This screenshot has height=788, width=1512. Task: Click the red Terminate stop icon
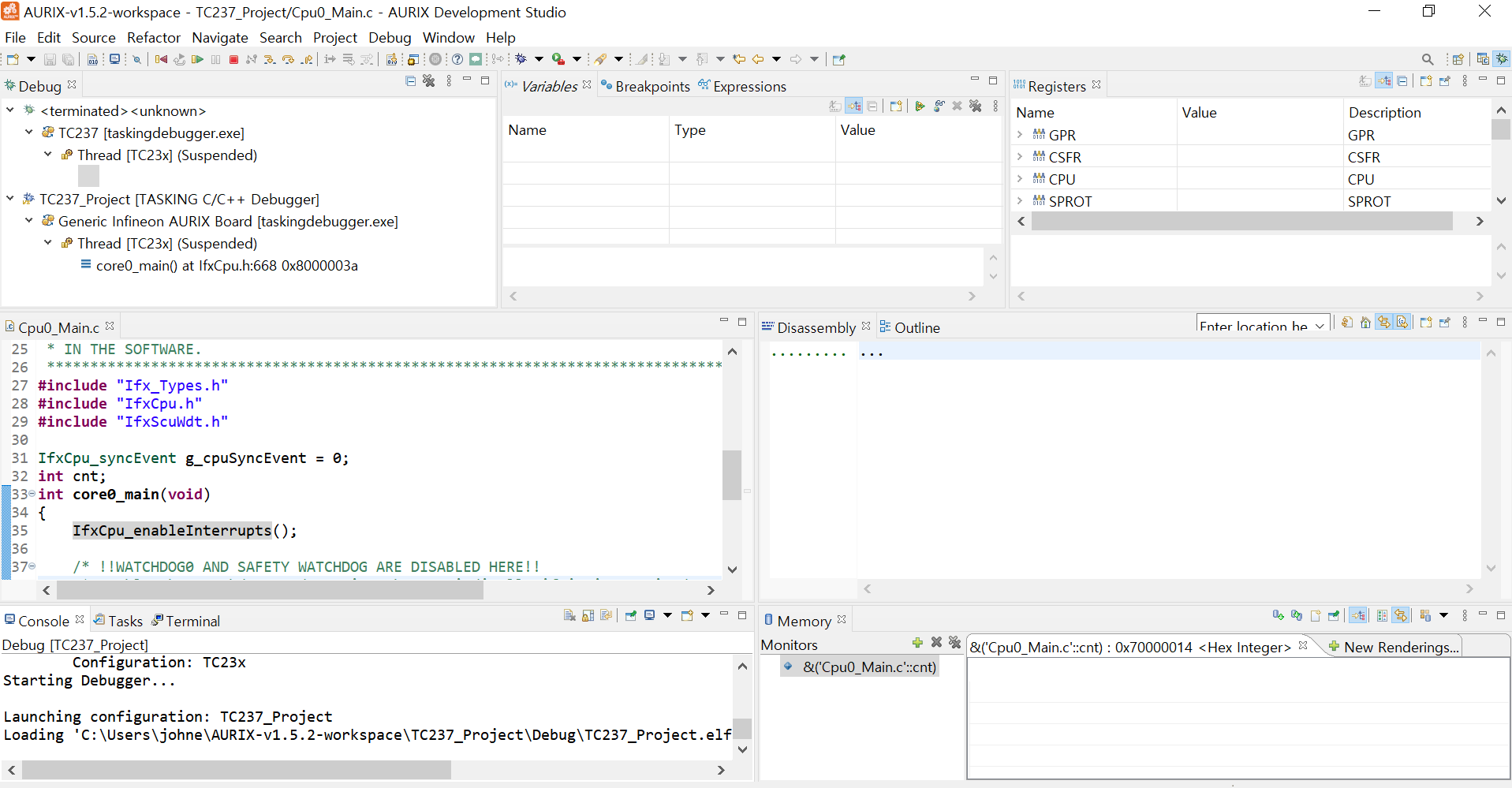[233, 59]
